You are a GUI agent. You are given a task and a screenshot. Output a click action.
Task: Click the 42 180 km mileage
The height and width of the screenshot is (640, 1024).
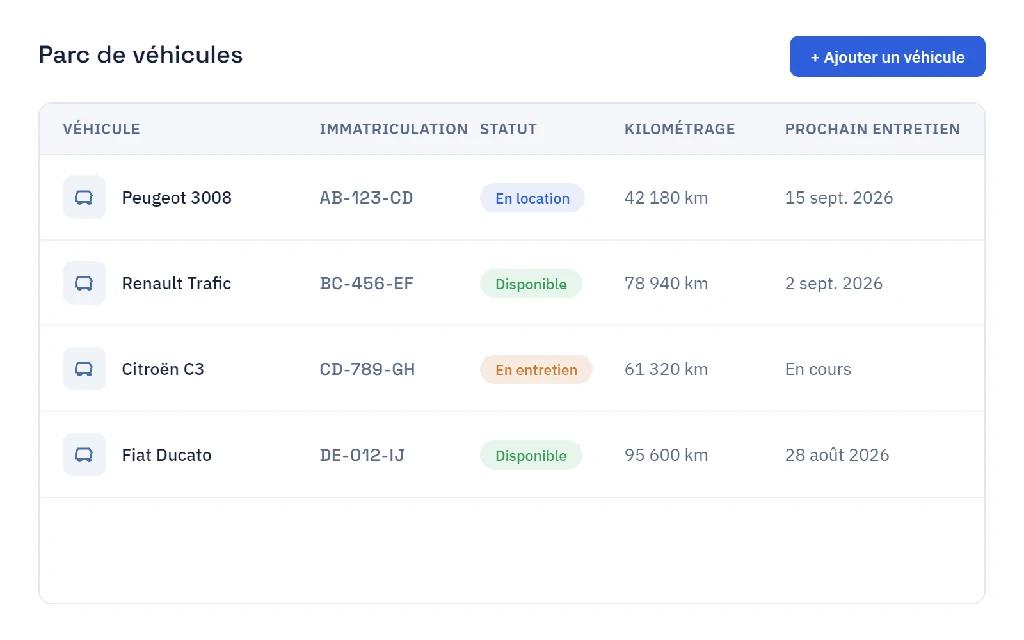(666, 198)
